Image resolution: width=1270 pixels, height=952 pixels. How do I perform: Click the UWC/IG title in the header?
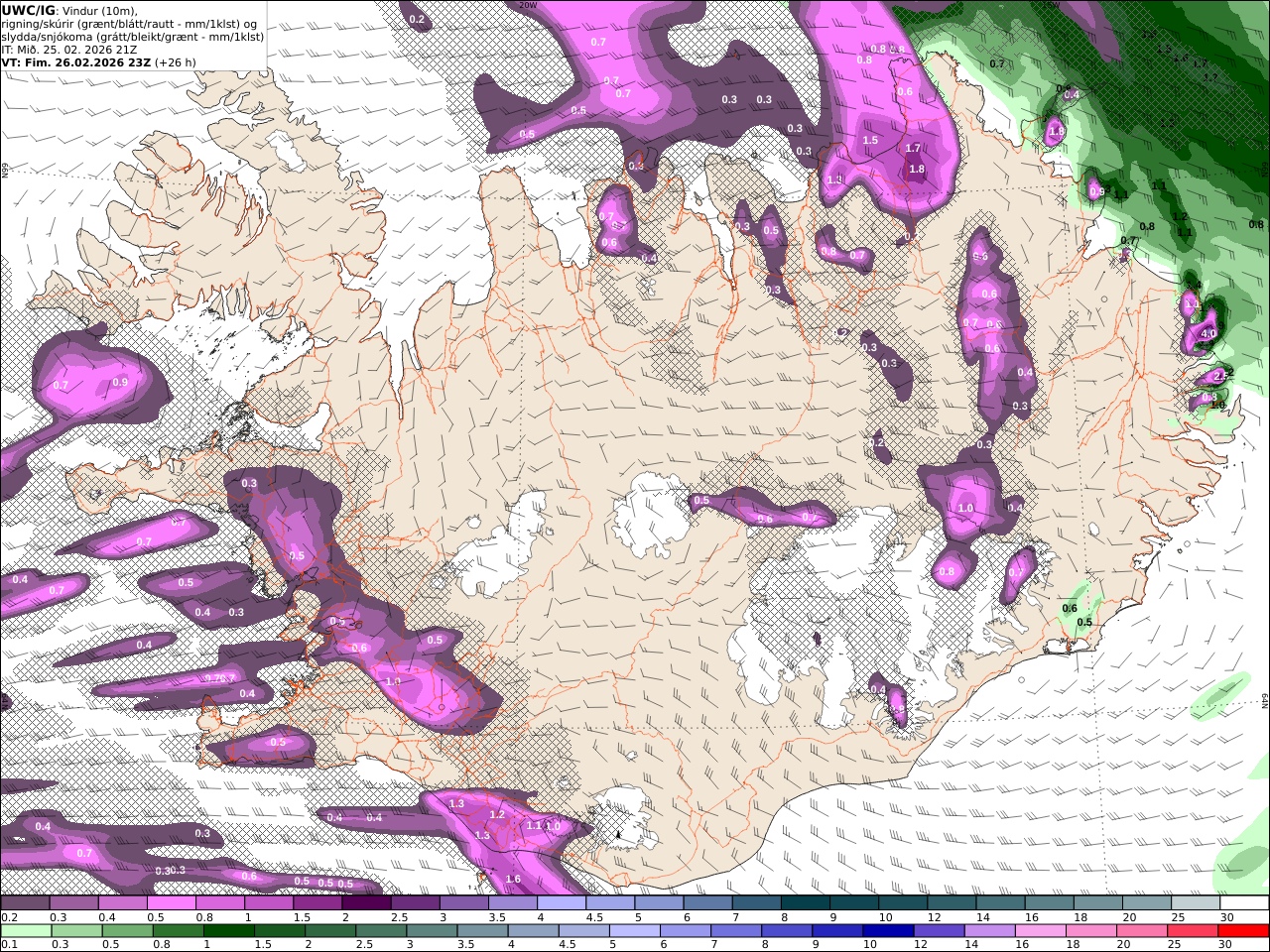[28, 10]
